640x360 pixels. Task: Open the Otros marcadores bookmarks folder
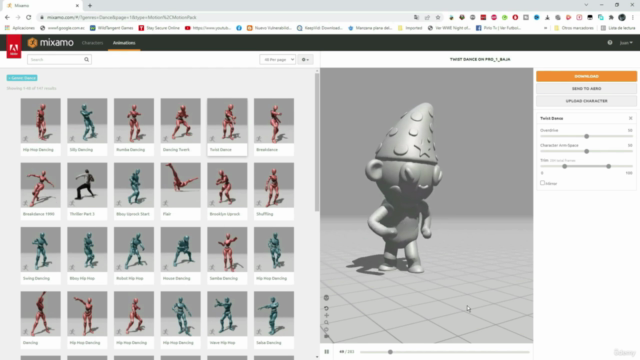573,28
